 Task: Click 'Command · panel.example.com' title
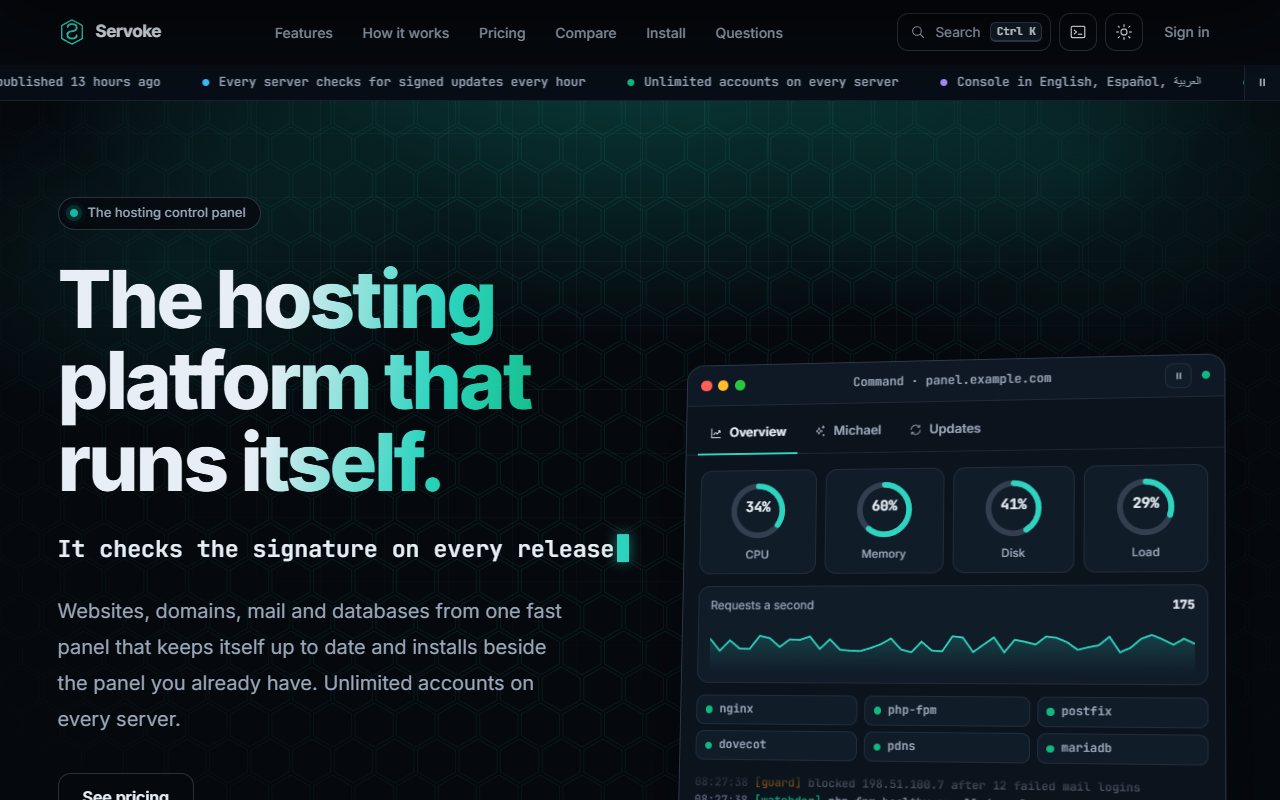point(952,380)
